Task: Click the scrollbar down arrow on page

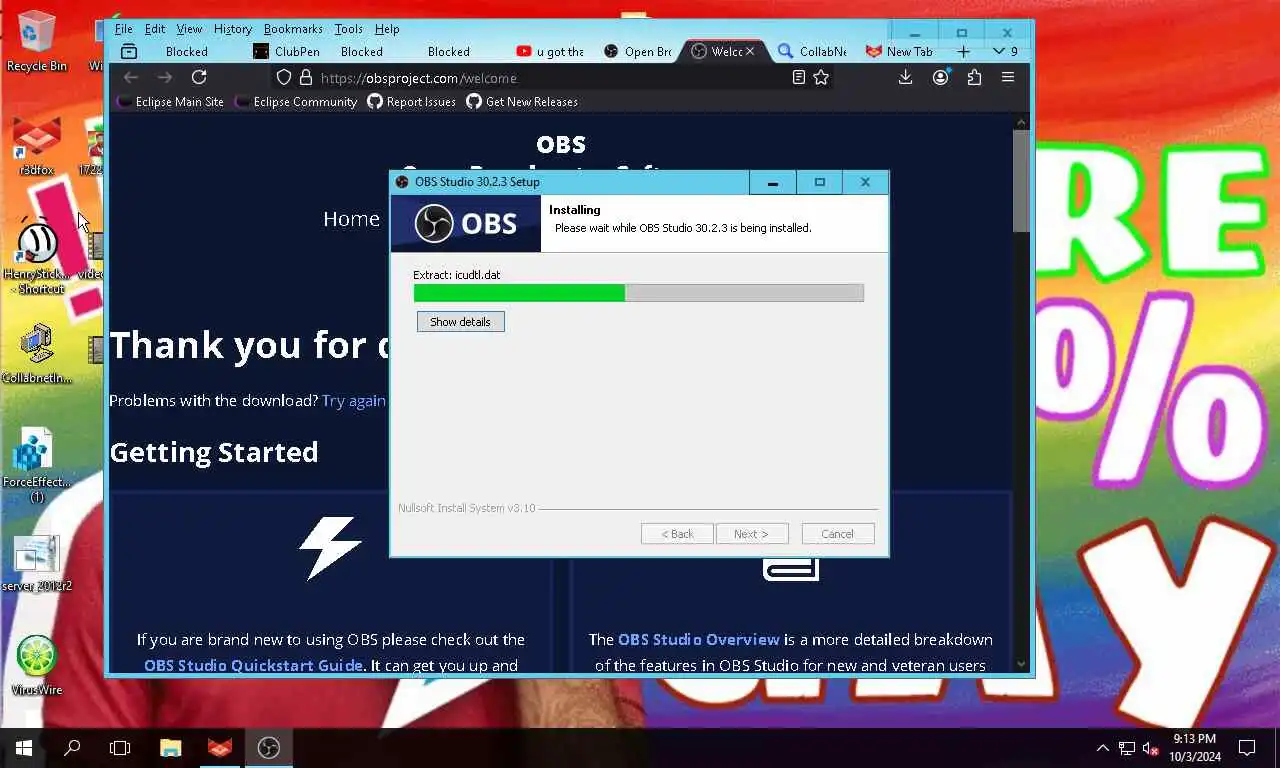Action: tap(1021, 663)
